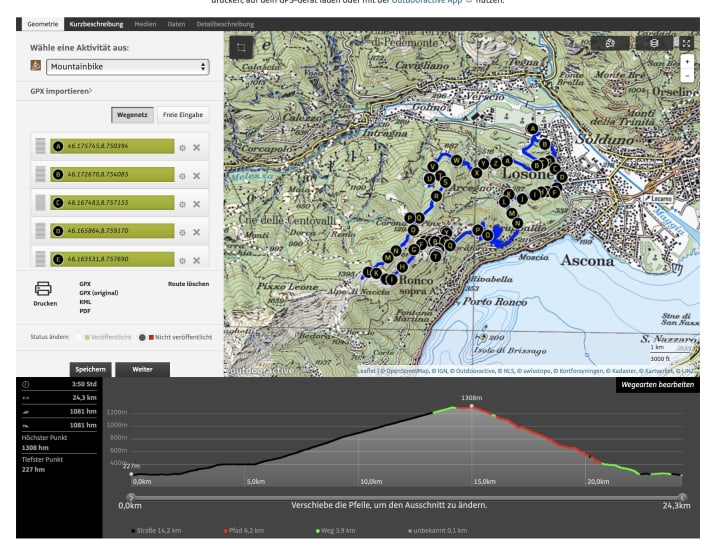Switch to the Kurzbeschreibung tab
The height and width of the screenshot is (545, 712).
click(x=98, y=22)
